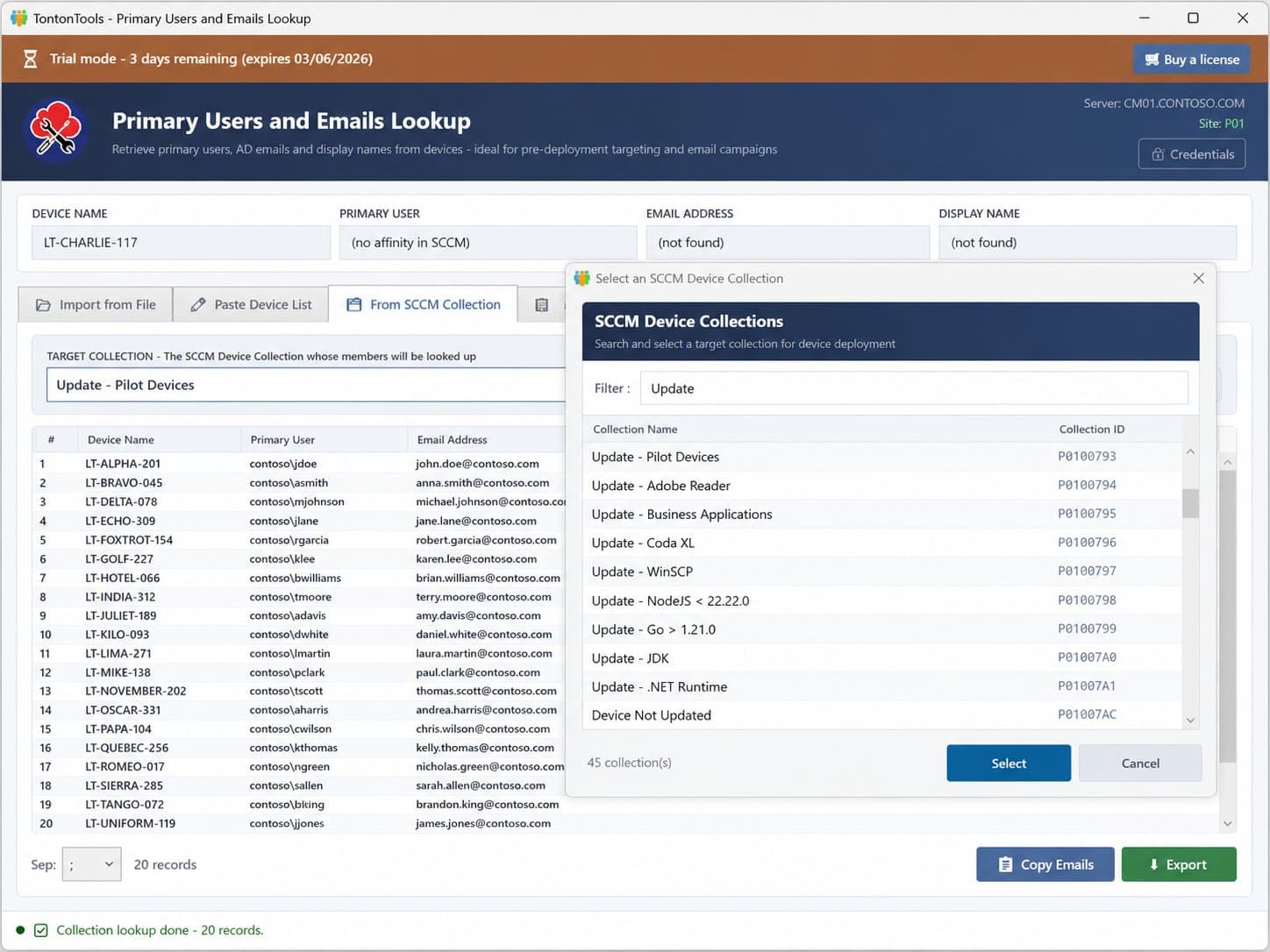Click the Buy a license button
This screenshot has width=1270, height=952.
[x=1191, y=60]
